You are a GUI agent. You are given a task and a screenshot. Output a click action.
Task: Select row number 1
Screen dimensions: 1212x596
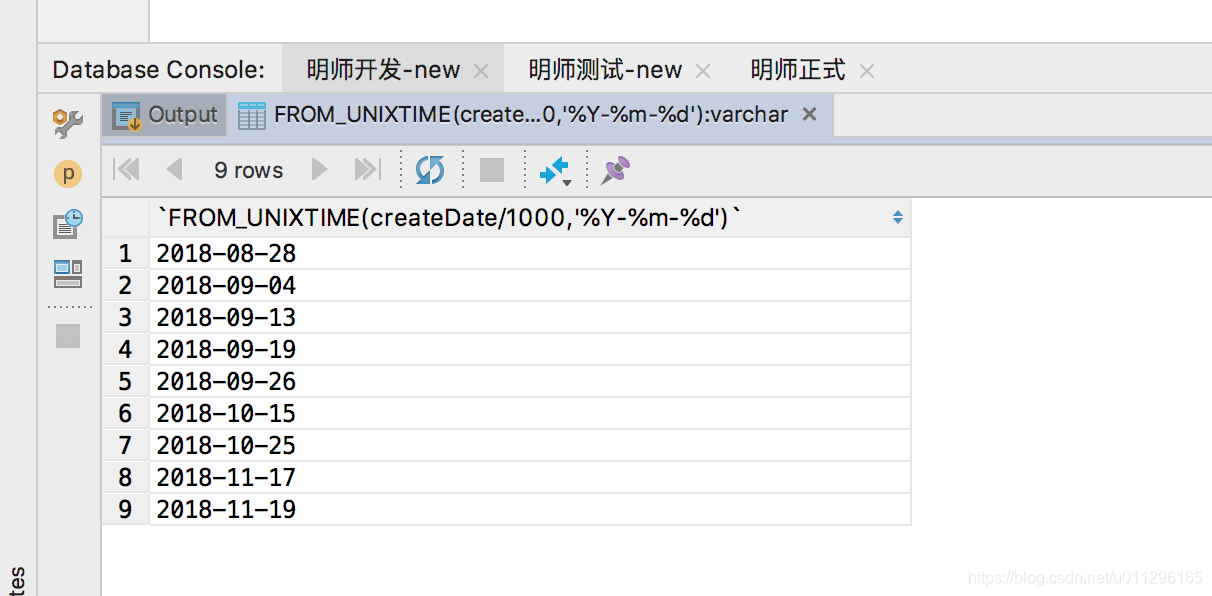point(126,254)
